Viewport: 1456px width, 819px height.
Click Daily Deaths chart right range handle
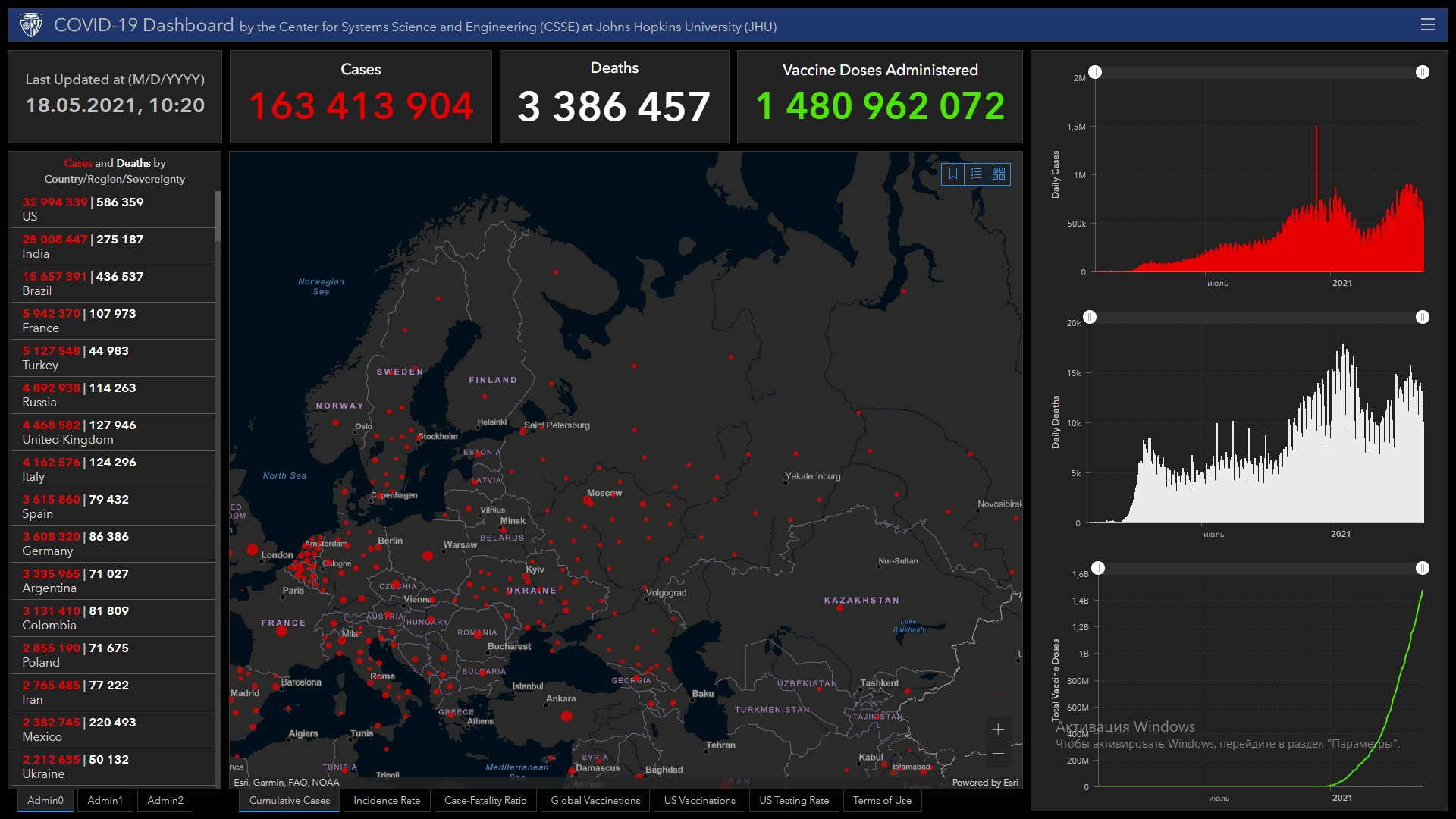[x=1423, y=317]
